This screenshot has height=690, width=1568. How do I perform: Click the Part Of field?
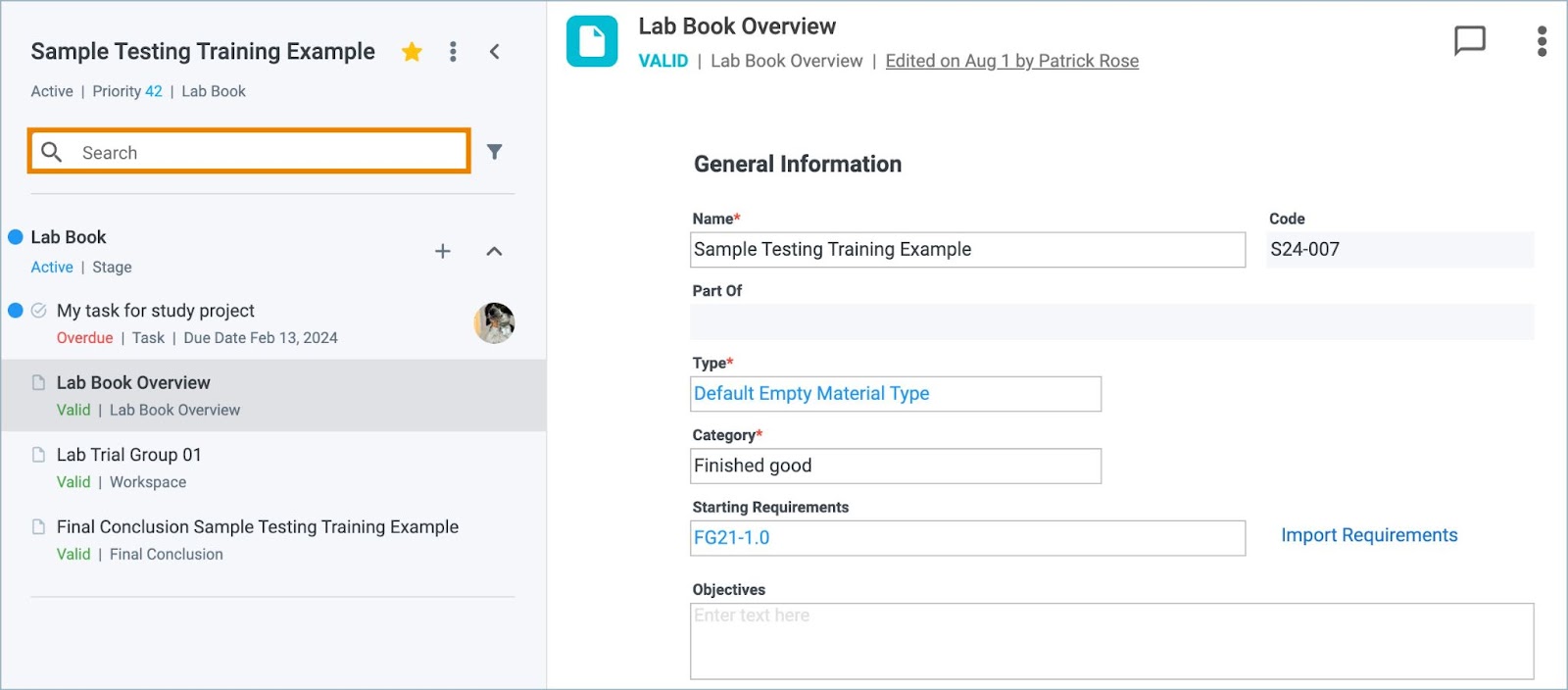click(x=1112, y=322)
